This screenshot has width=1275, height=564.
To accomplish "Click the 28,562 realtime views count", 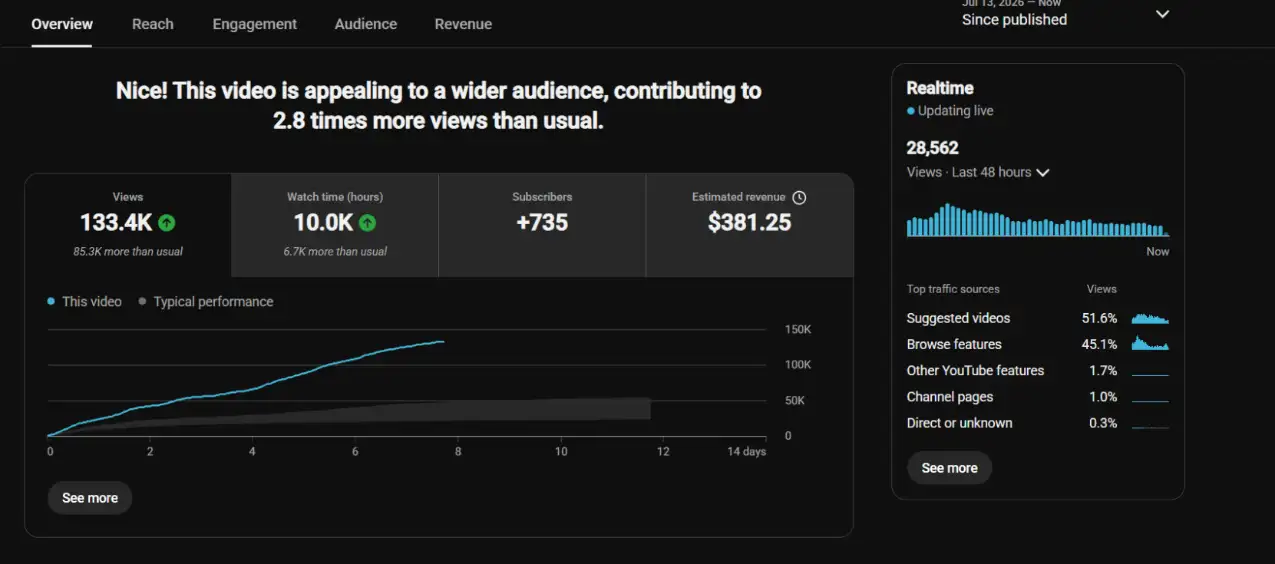I will [932, 148].
